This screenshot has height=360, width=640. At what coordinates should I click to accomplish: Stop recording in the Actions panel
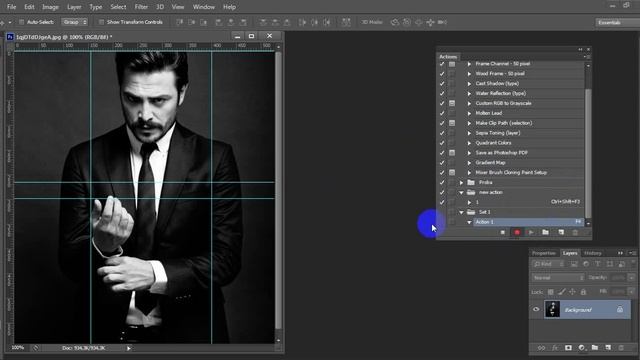[x=502, y=232]
